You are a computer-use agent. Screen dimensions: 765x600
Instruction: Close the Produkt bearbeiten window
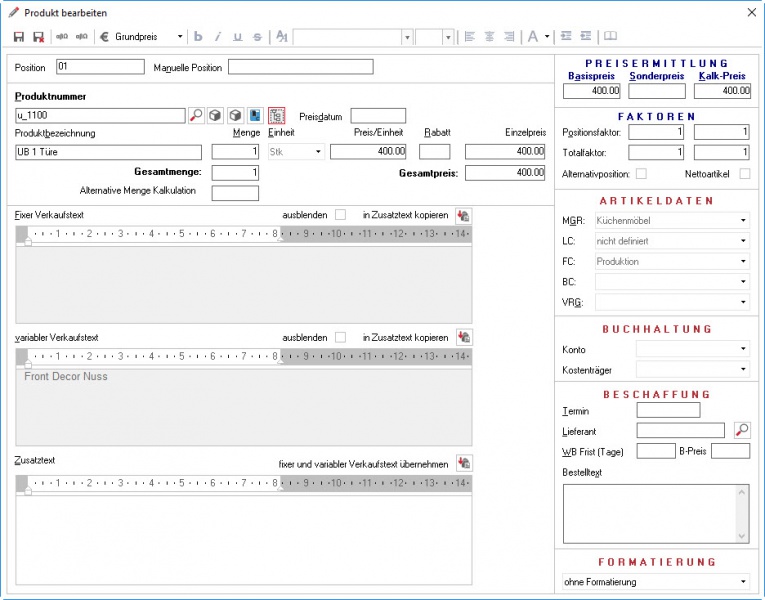(751, 13)
